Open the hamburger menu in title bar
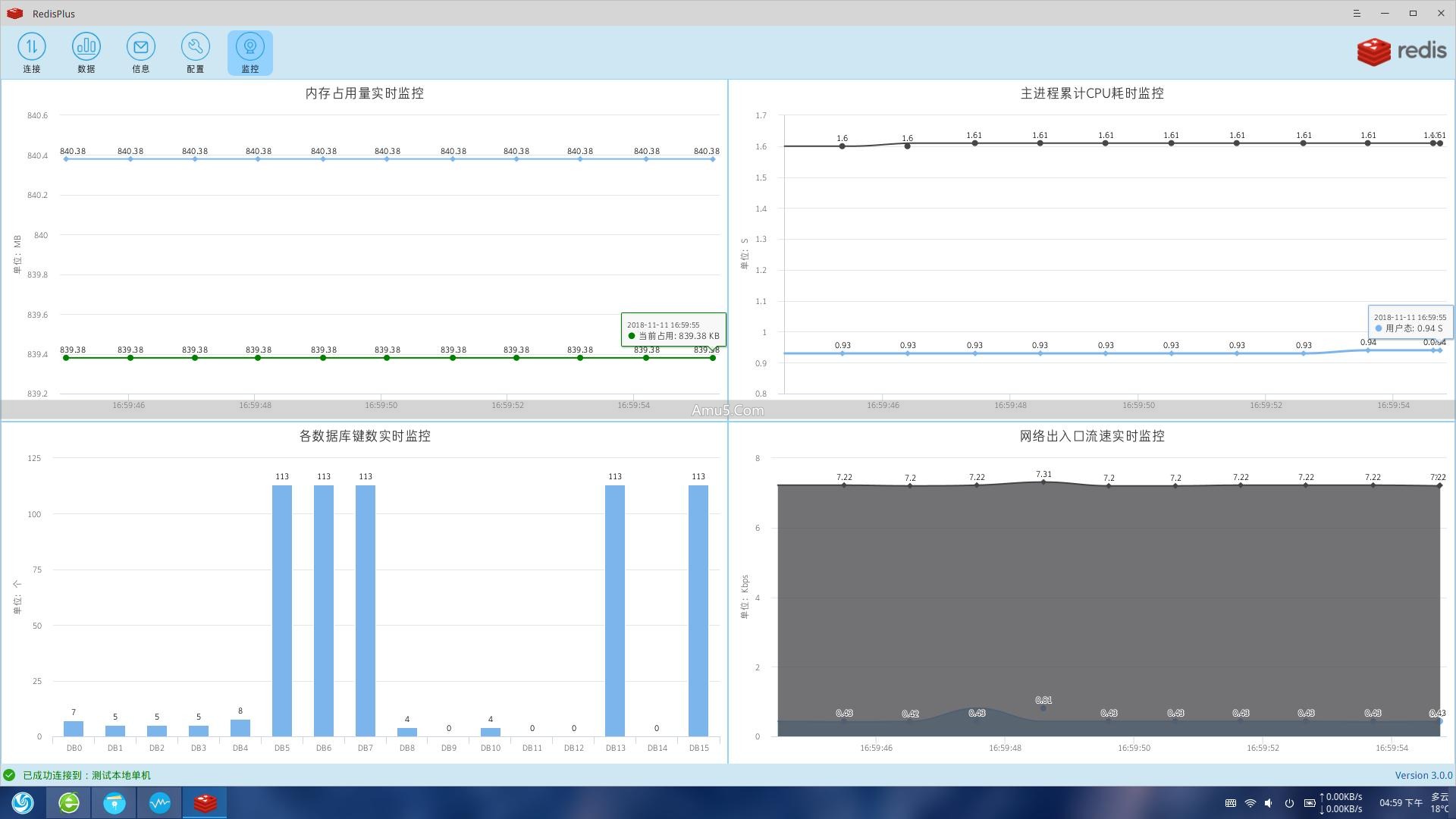 1357,13
